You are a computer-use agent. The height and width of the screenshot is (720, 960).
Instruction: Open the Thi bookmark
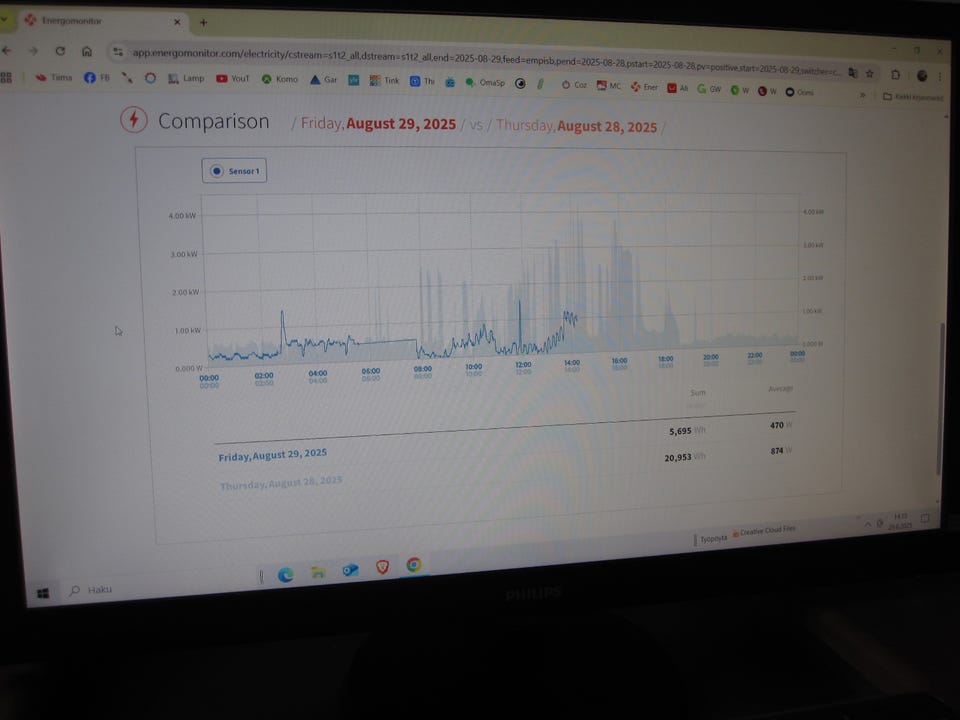pyautogui.click(x=422, y=81)
